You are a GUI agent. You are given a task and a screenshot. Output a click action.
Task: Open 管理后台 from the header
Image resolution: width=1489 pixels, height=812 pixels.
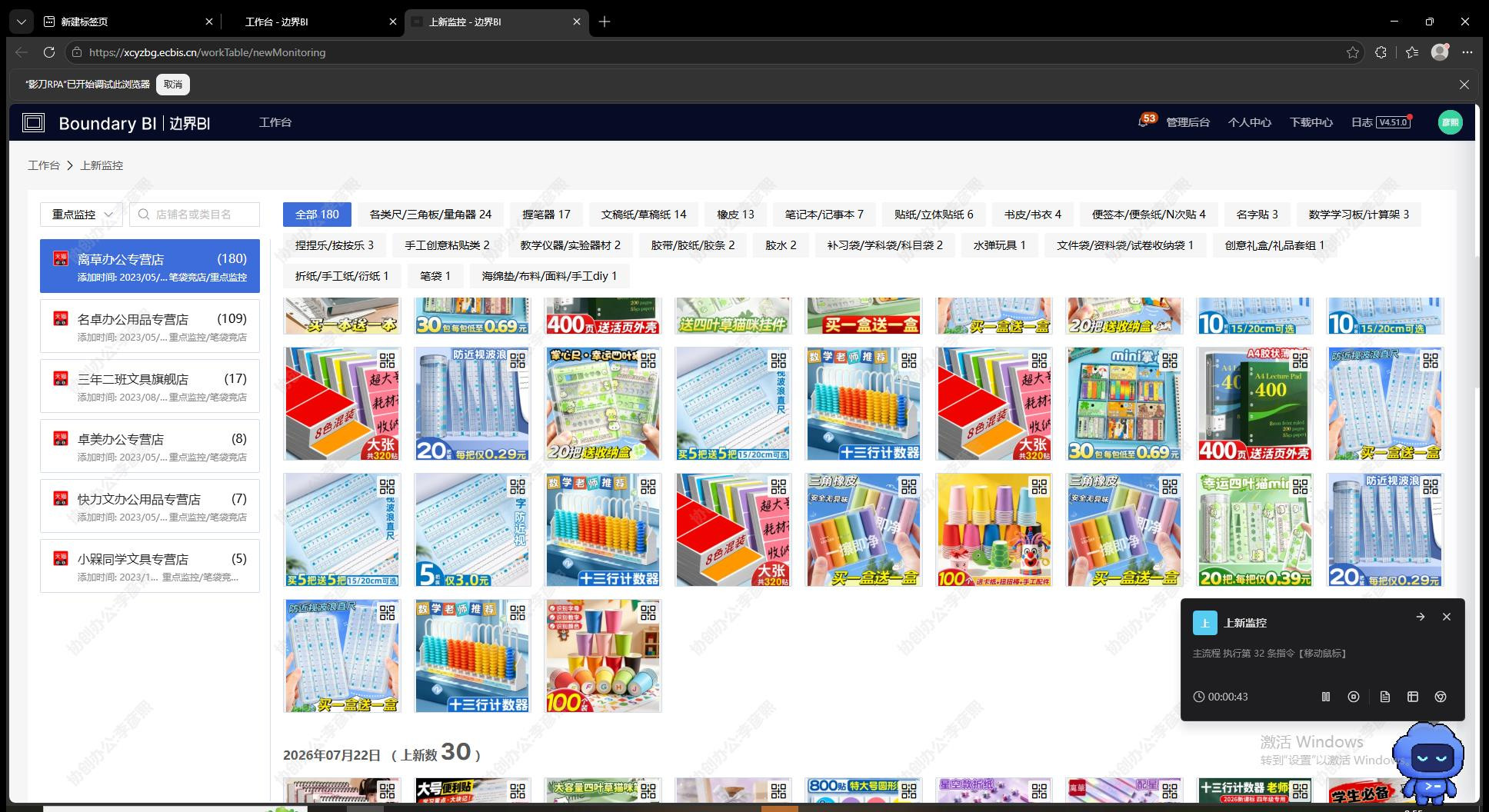tap(1188, 122)
